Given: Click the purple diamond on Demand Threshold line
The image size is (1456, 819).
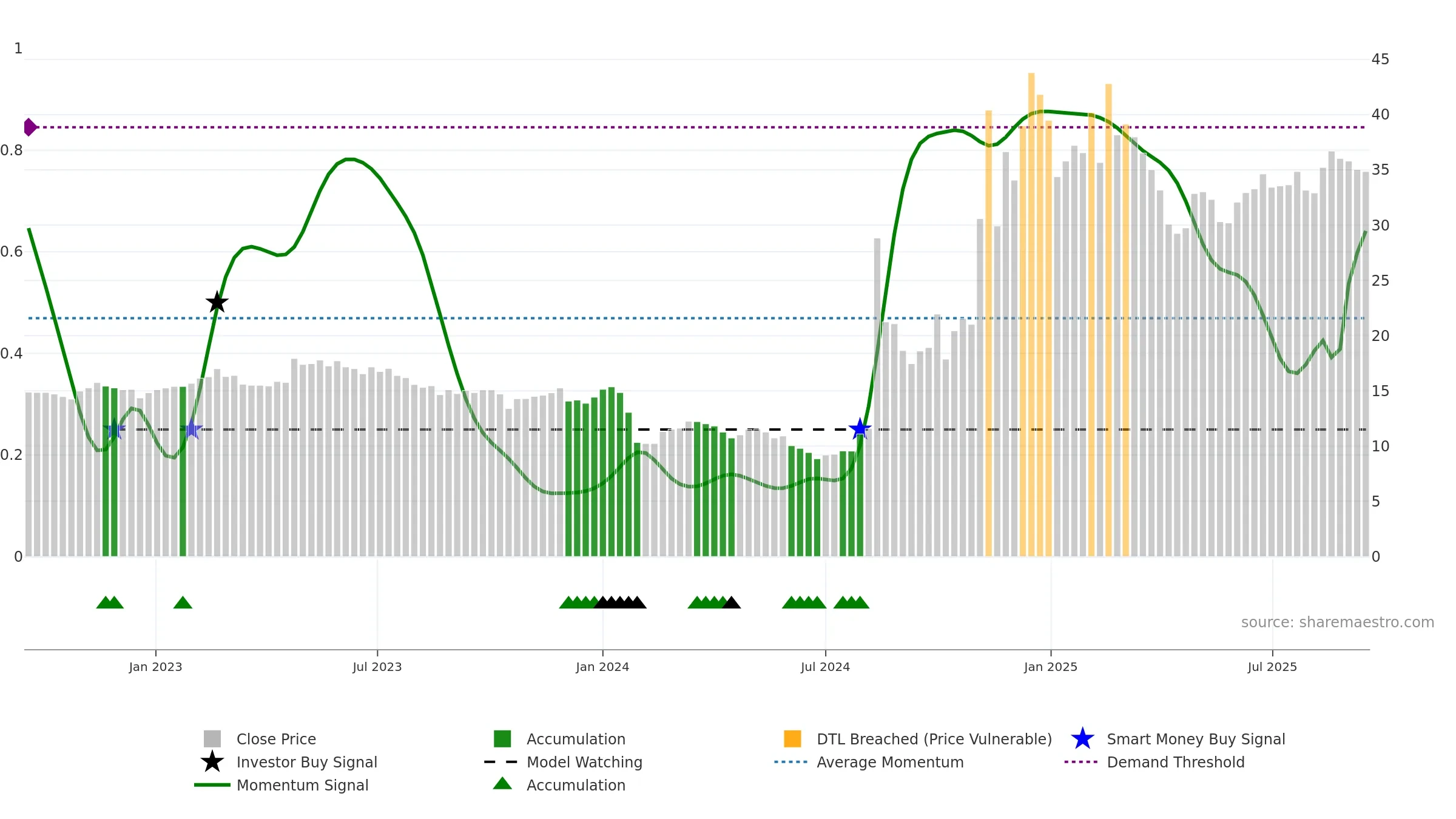Looking at the screenshot, I should [30, 127].
